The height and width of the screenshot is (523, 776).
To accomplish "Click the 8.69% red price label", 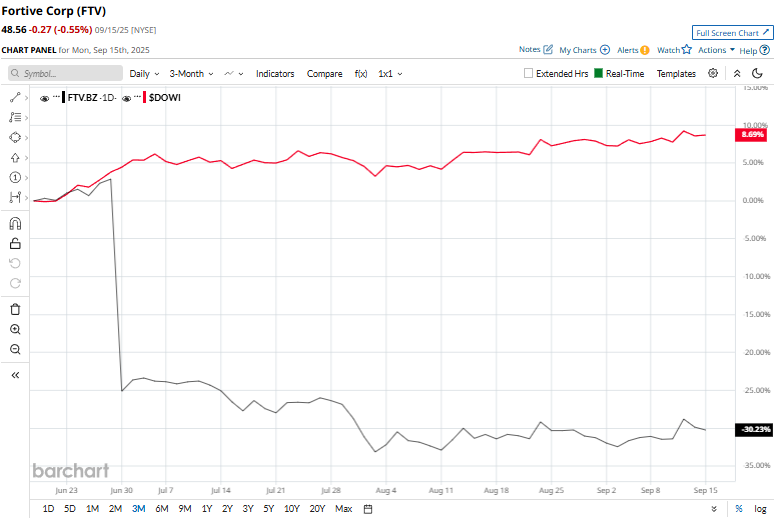I will pyautogui.click(x=752, y=134).
